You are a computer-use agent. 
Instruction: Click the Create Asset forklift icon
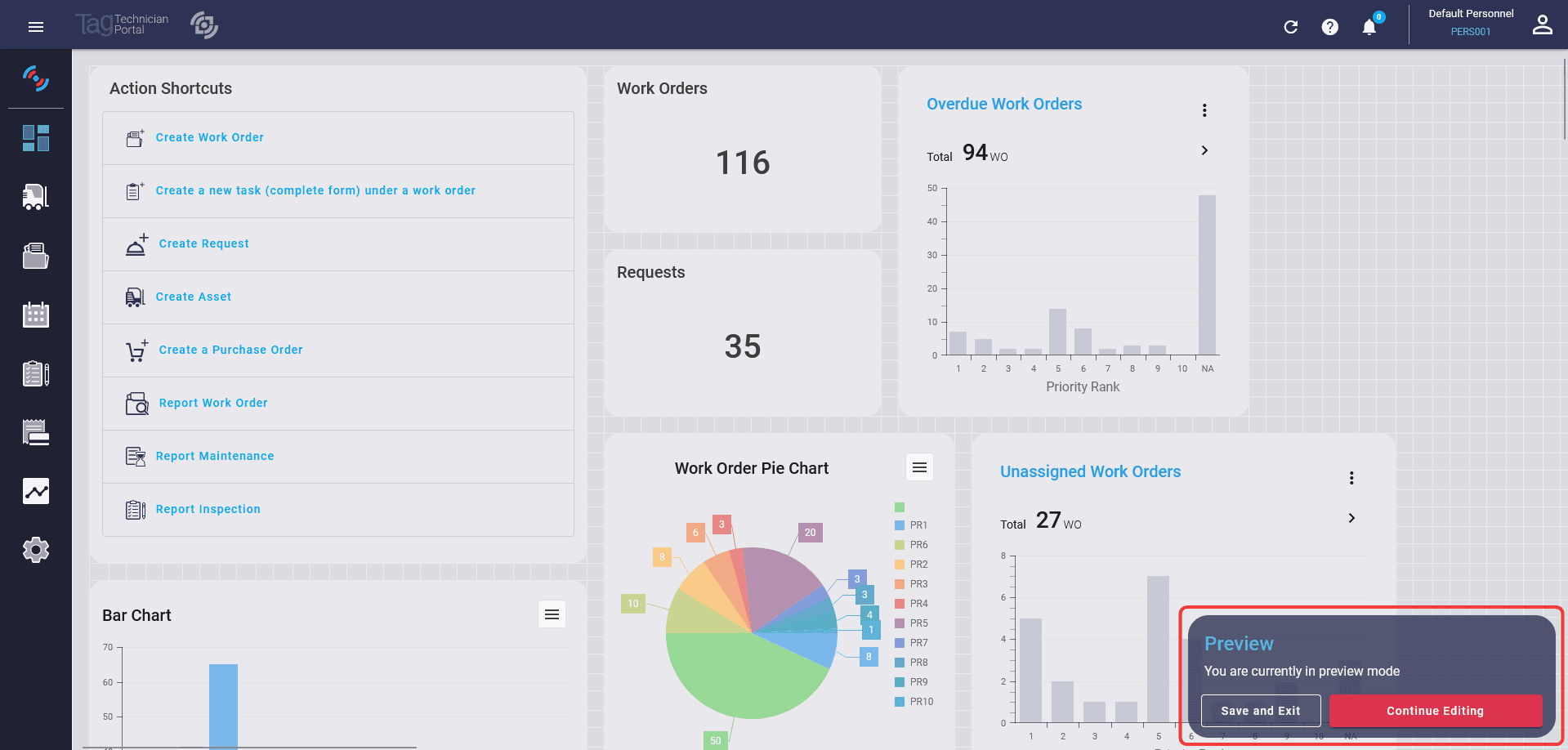(x=136, y=297)
